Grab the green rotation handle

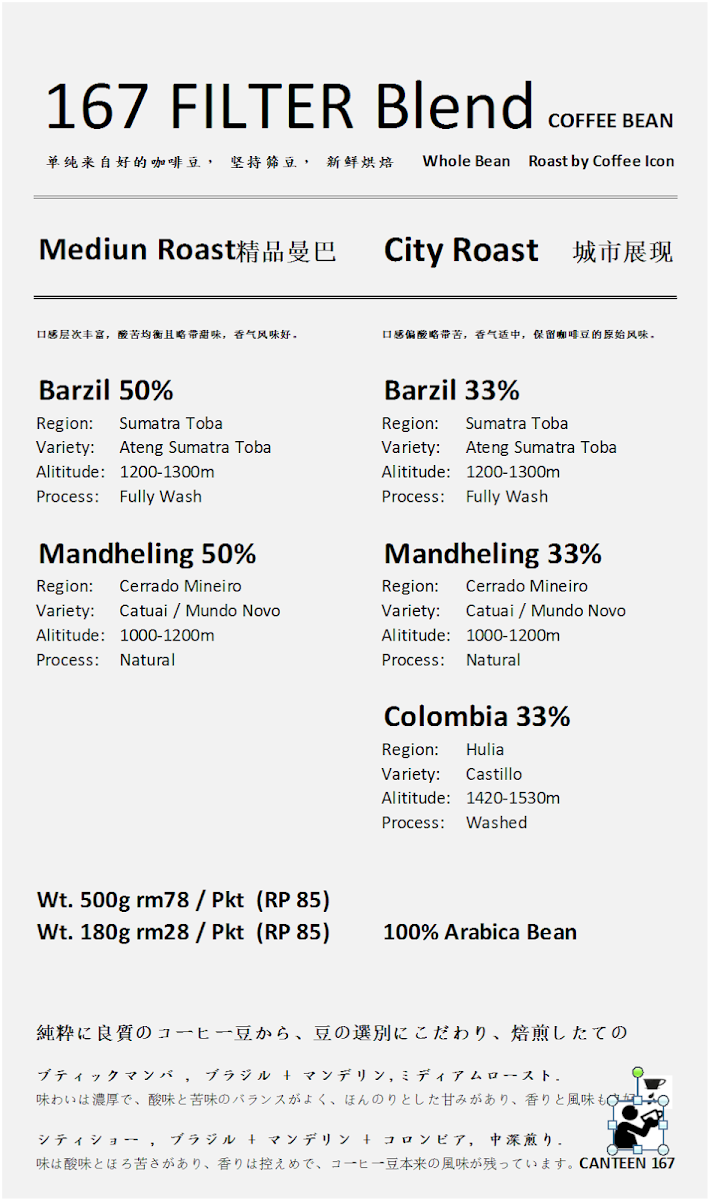tap(638, 1073)
